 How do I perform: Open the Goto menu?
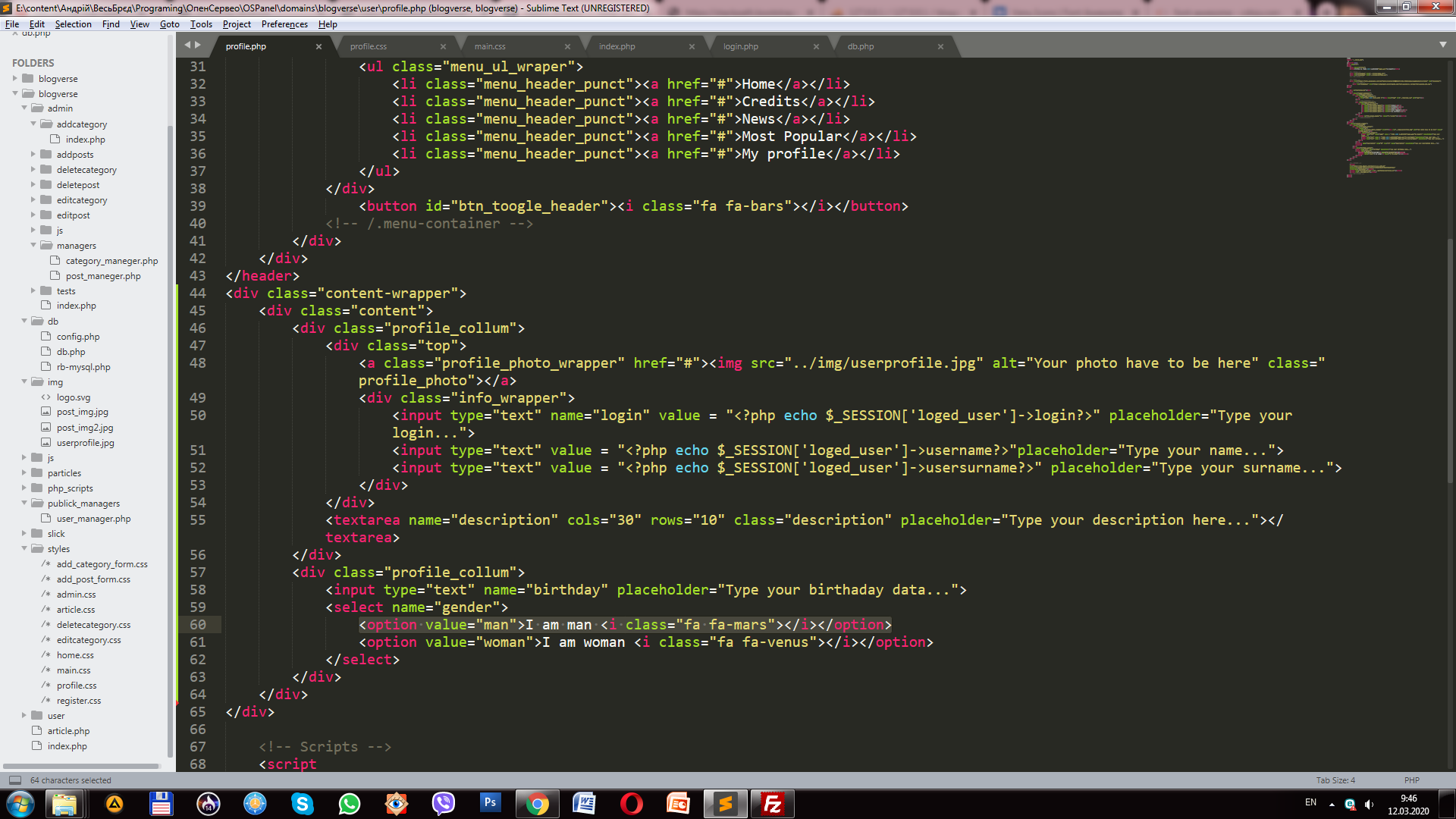pos(169,24)
